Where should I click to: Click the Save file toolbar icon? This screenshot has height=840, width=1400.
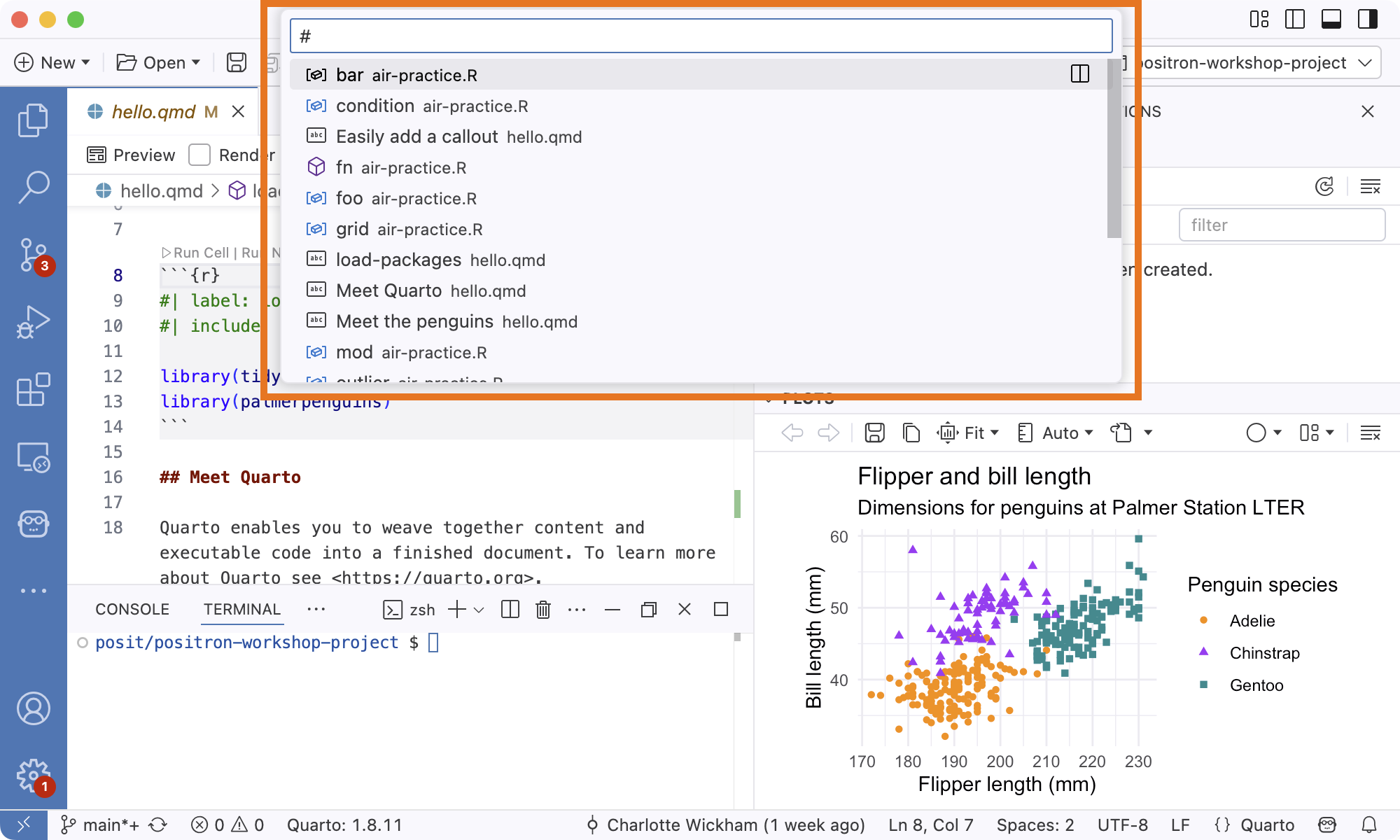pos(237,62)
